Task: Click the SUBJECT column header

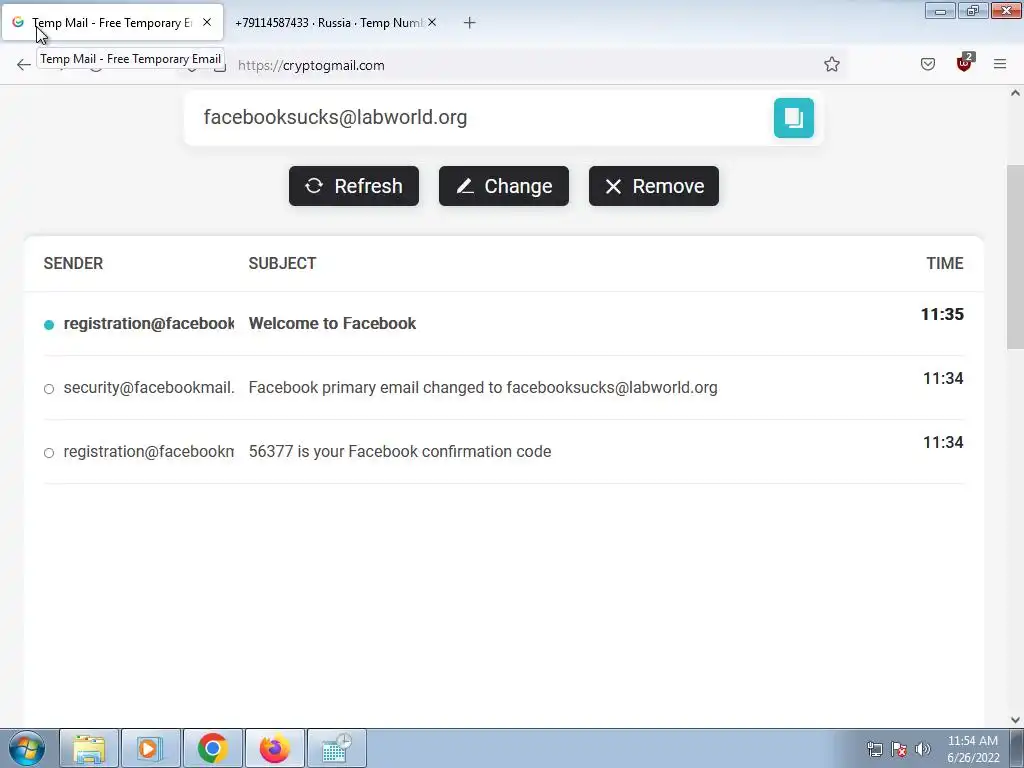Action: (x=282, y=263)
